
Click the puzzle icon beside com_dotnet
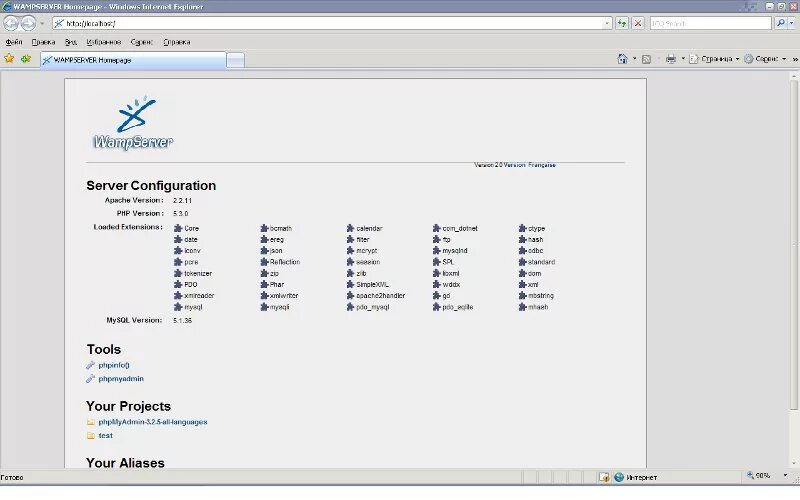click(x=437, y=228)
